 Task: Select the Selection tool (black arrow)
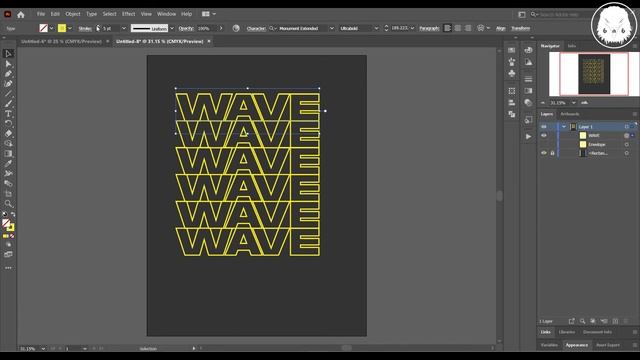[8, 53]
